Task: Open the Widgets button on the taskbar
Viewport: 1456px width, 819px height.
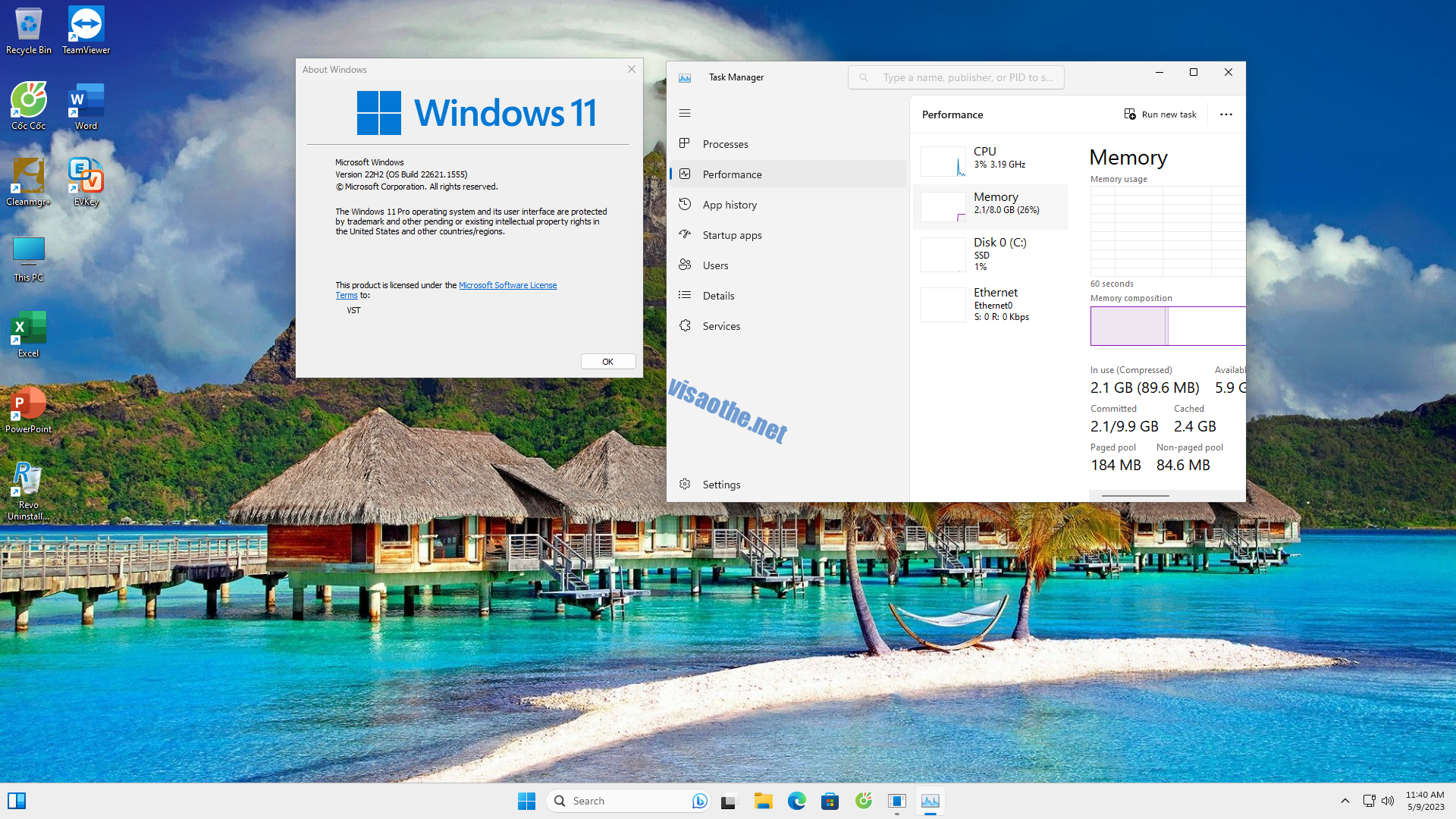Action: click(17, 801)
